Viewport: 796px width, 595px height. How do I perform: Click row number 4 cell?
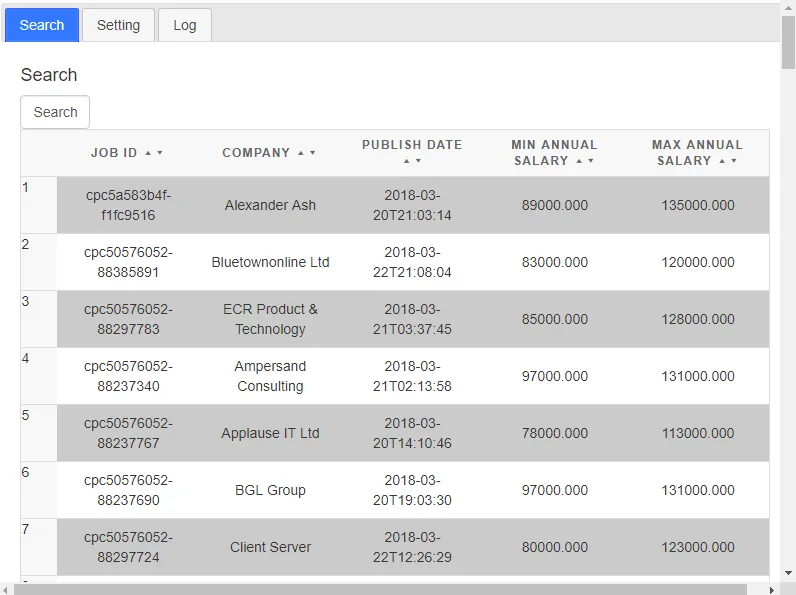pyautogui.click(x=39, y=376)
